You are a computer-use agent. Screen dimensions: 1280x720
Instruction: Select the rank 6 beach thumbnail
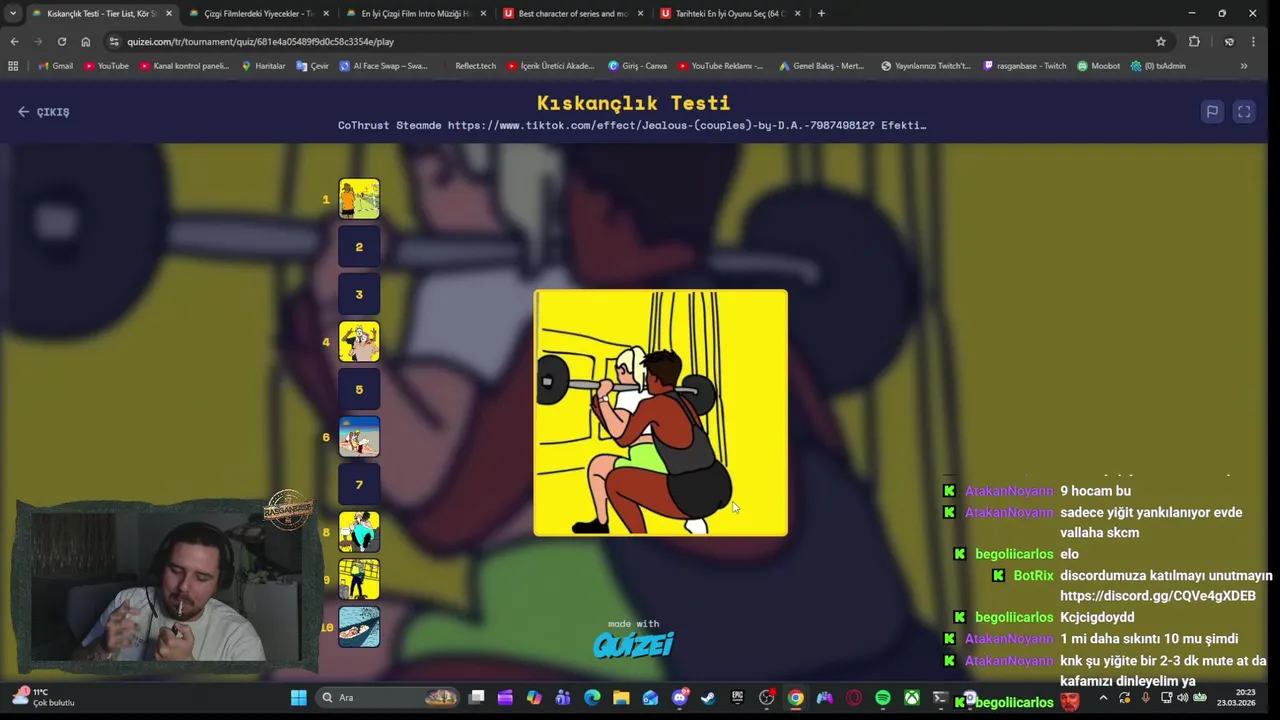(359, 437)
